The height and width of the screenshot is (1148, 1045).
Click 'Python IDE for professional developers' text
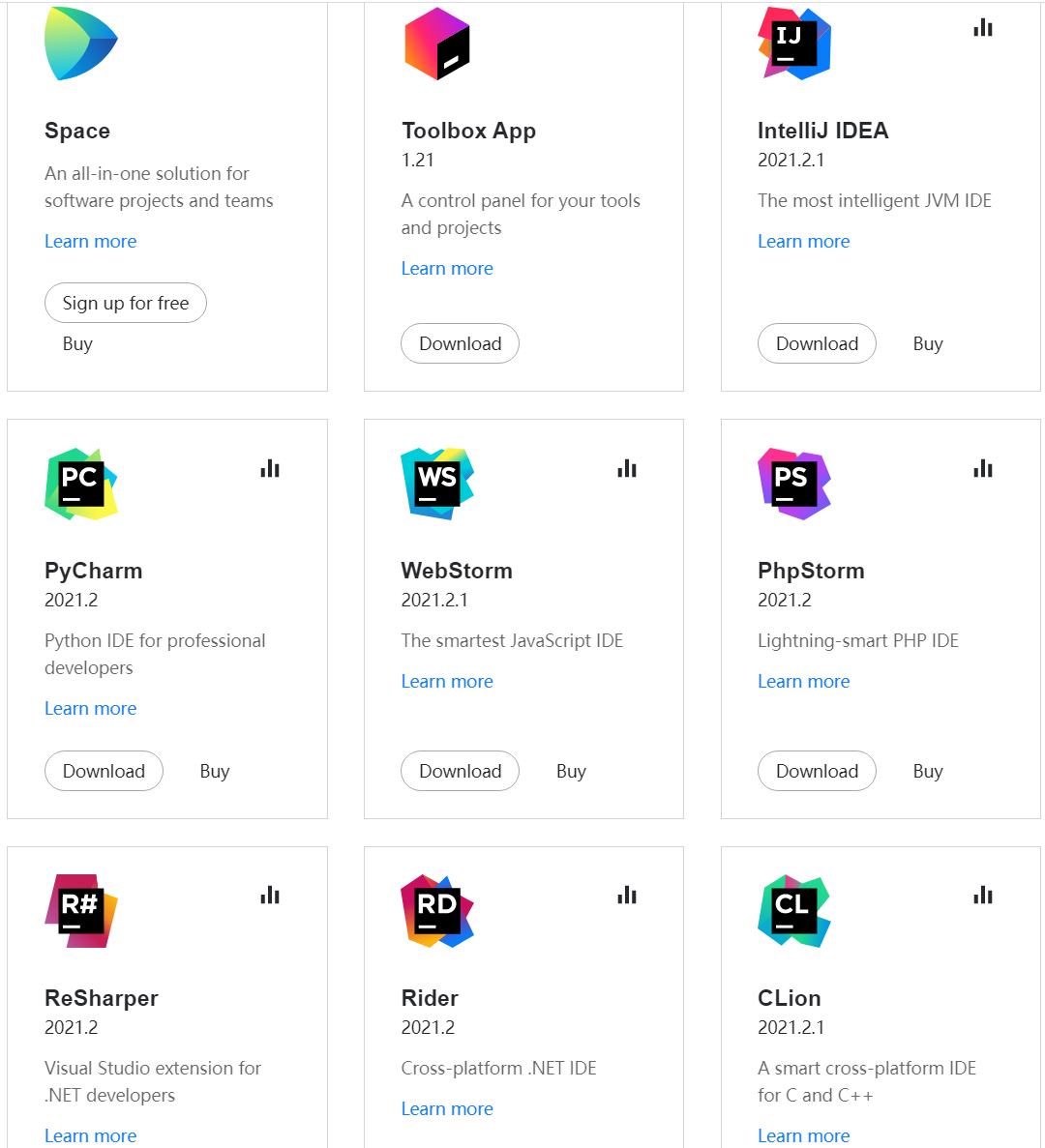(155, 655)
